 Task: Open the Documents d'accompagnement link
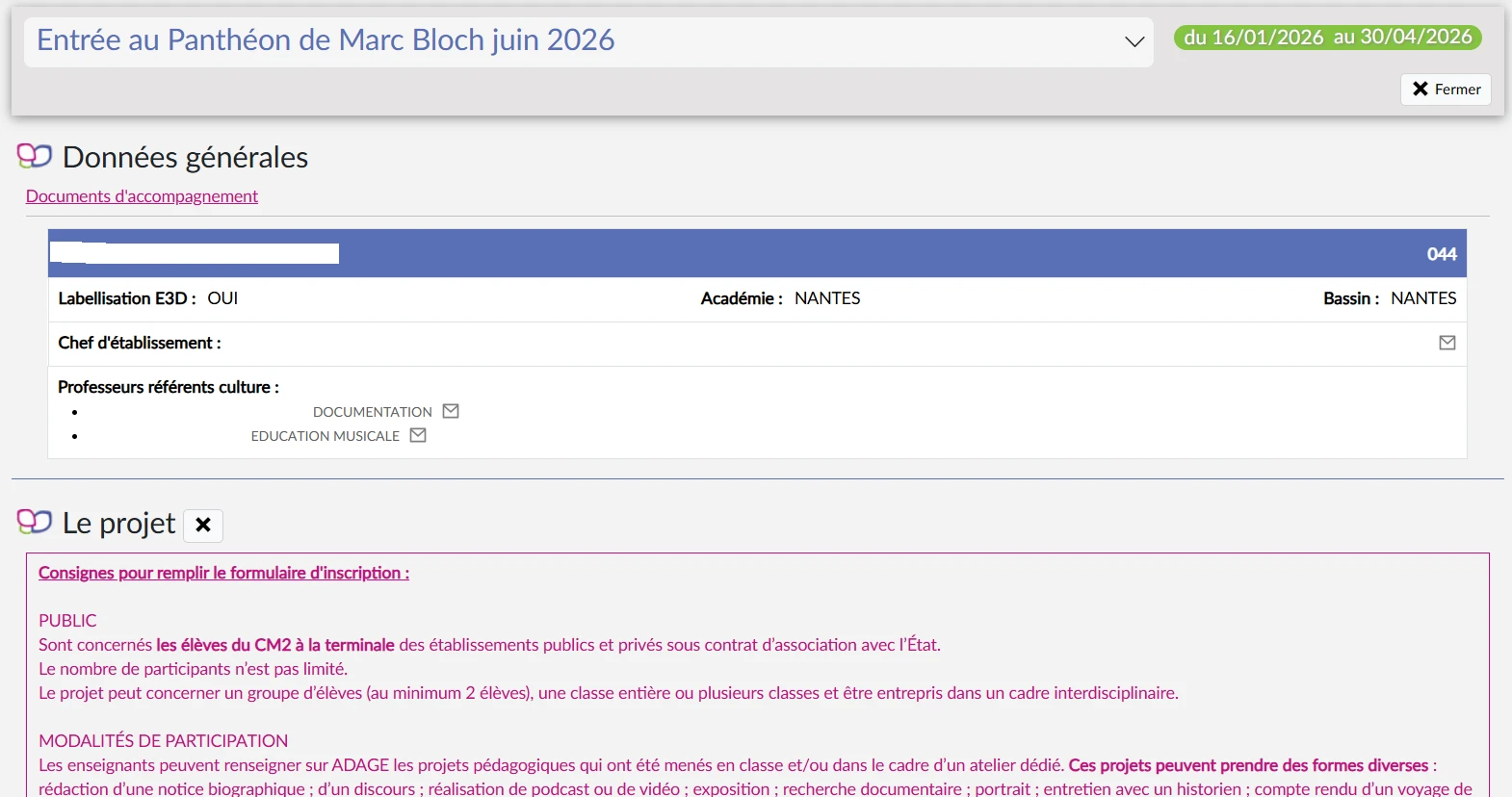pyautogui.click(x=142, y=196)
